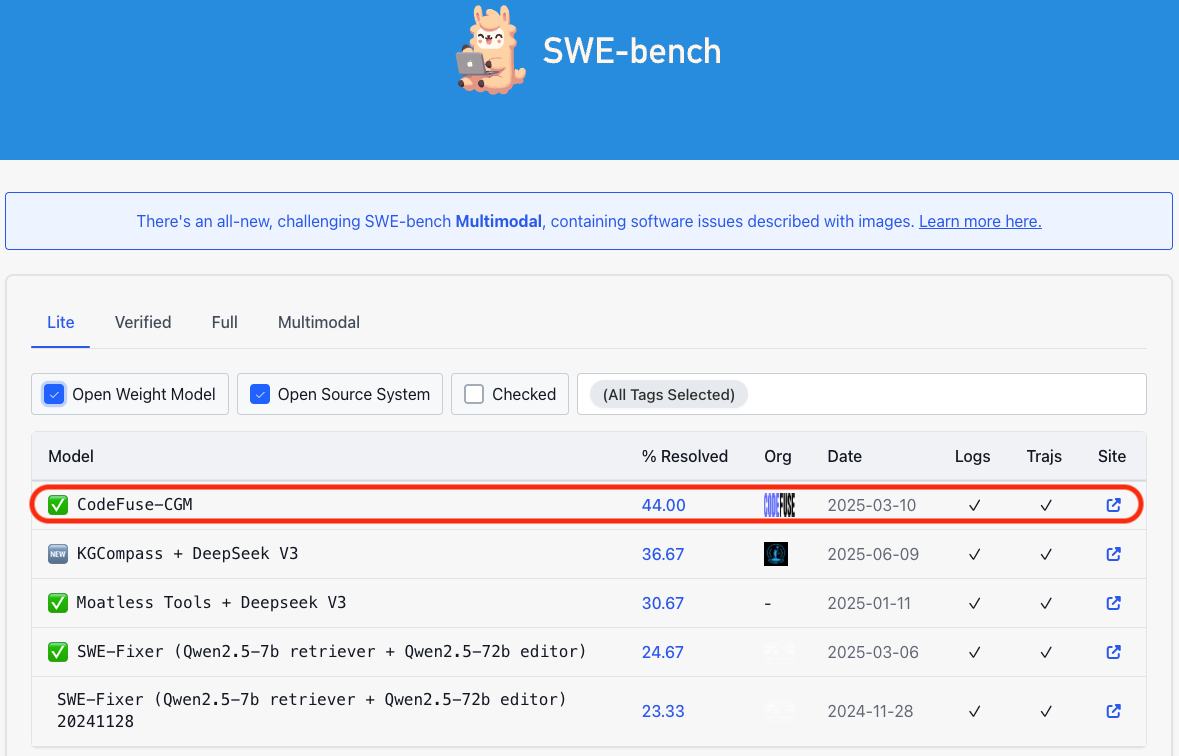The image size is (1179, 756).
Task: Click the Trajs checkmark for KGCompass row
Action: click(1046, 554)
